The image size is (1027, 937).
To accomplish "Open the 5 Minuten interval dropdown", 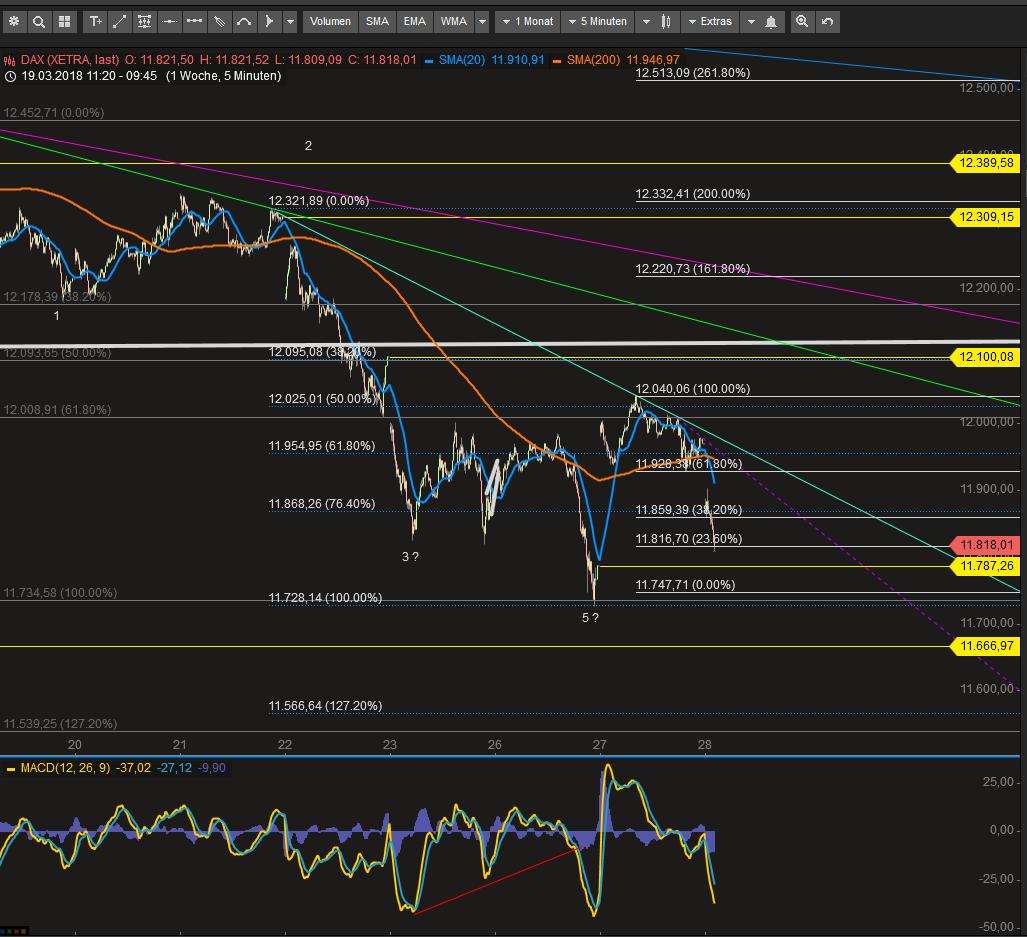I will [x=597, y=21].
